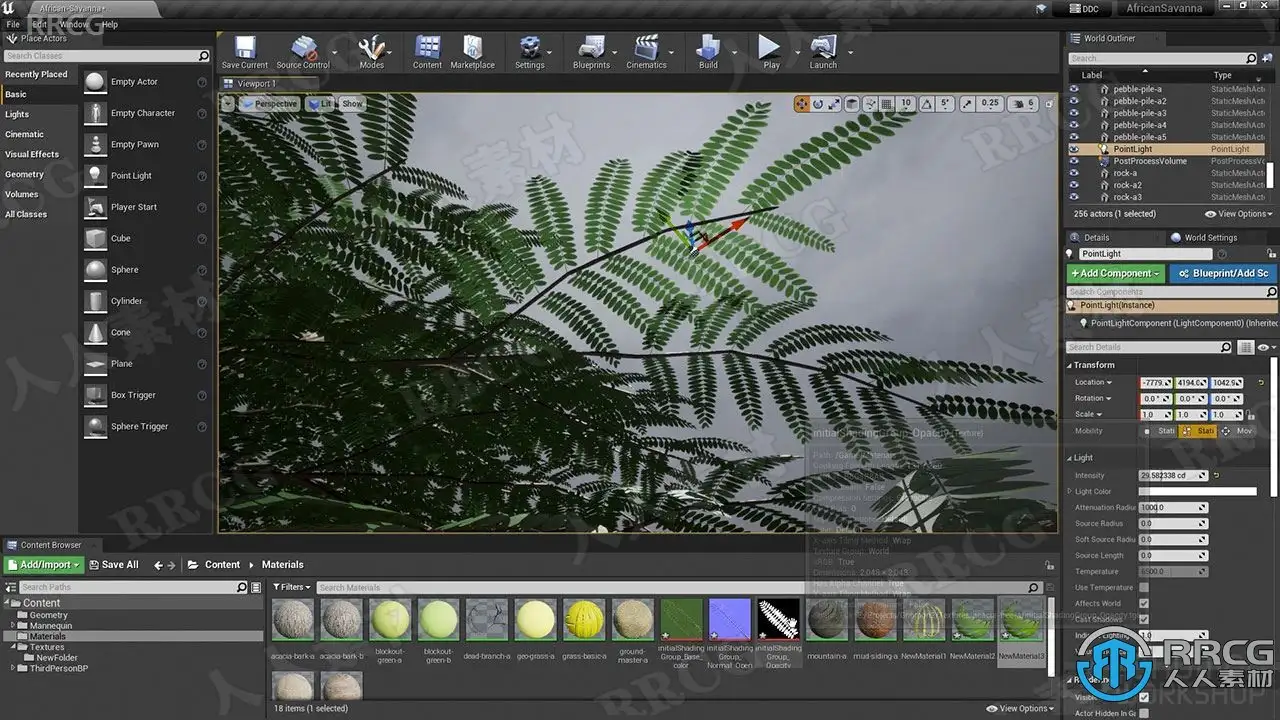This screenshot has height=720, width=1280.
Task: Open Source Control from the toolbar
Action: pos(302,49)
